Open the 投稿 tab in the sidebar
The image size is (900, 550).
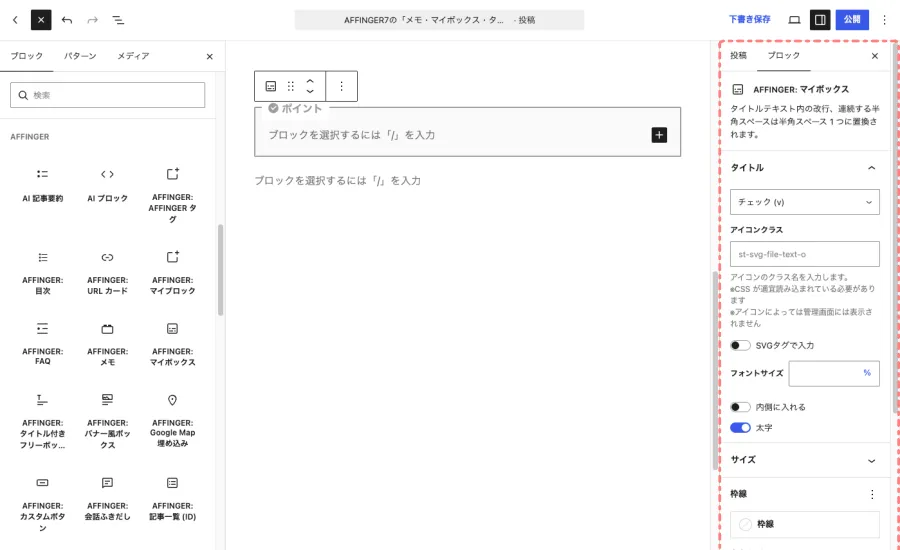point(738,56)
